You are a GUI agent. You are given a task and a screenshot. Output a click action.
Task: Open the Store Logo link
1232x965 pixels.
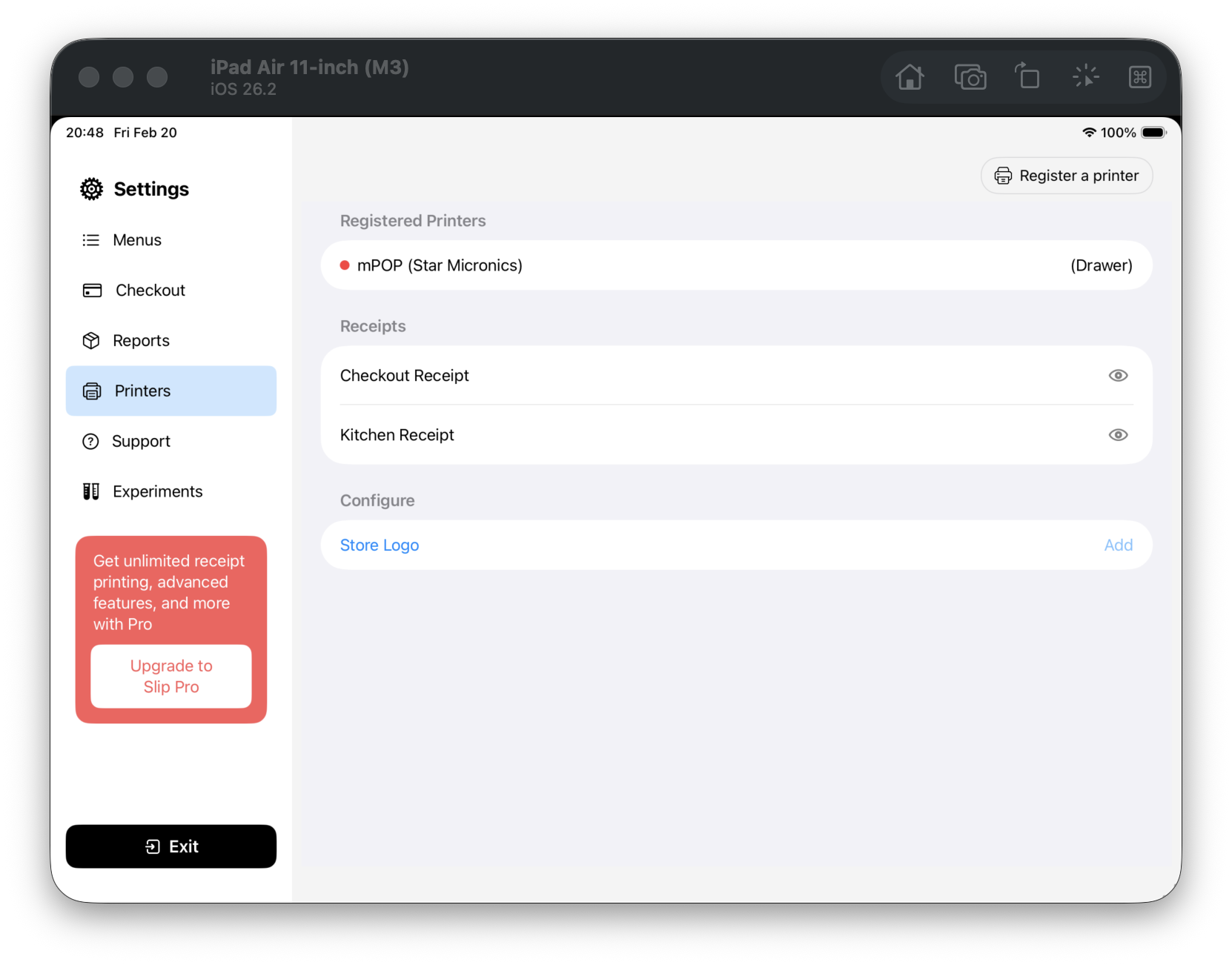tap(379, 545)
